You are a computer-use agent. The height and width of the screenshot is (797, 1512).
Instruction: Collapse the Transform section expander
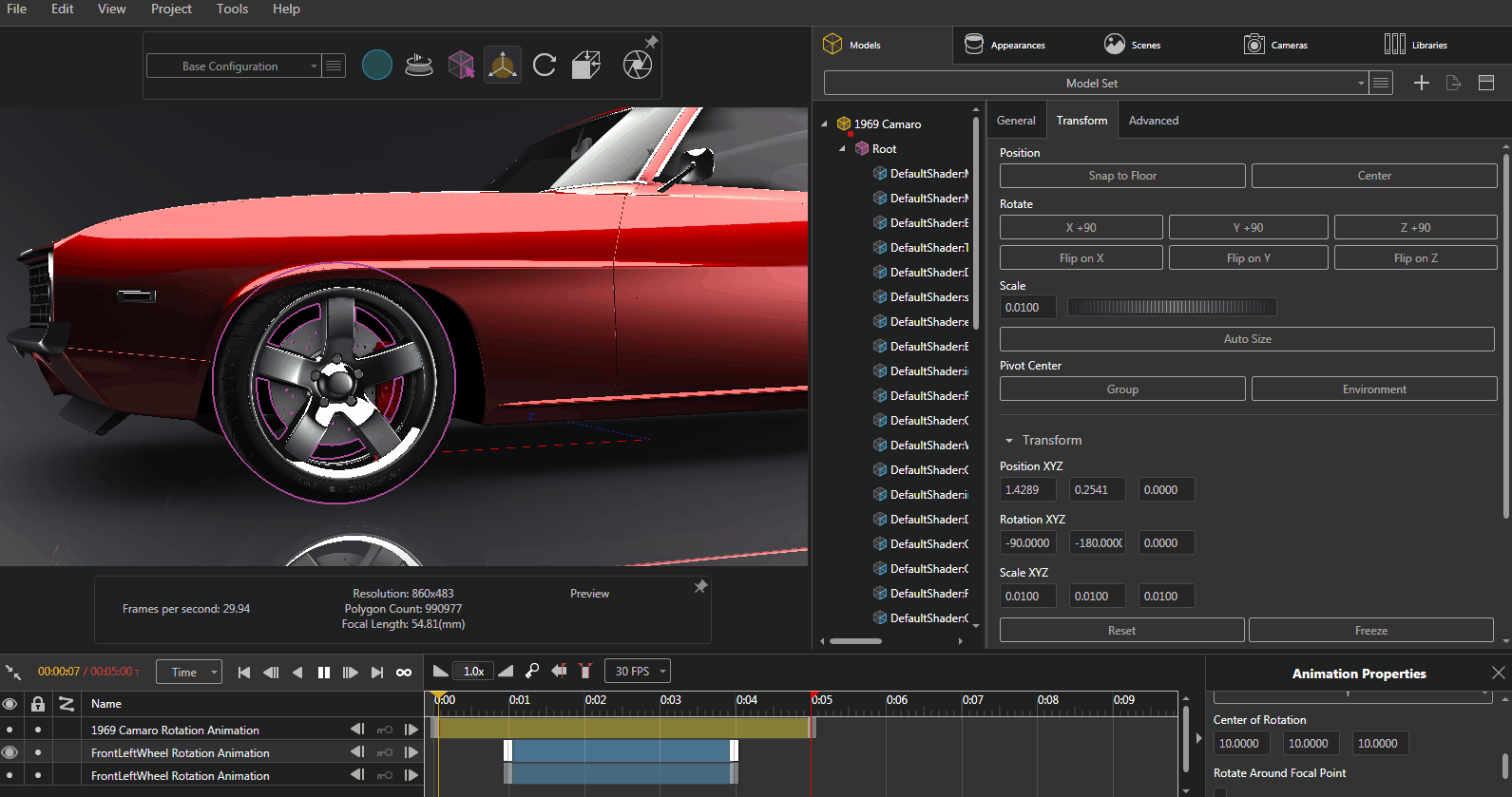(1009, 441)
